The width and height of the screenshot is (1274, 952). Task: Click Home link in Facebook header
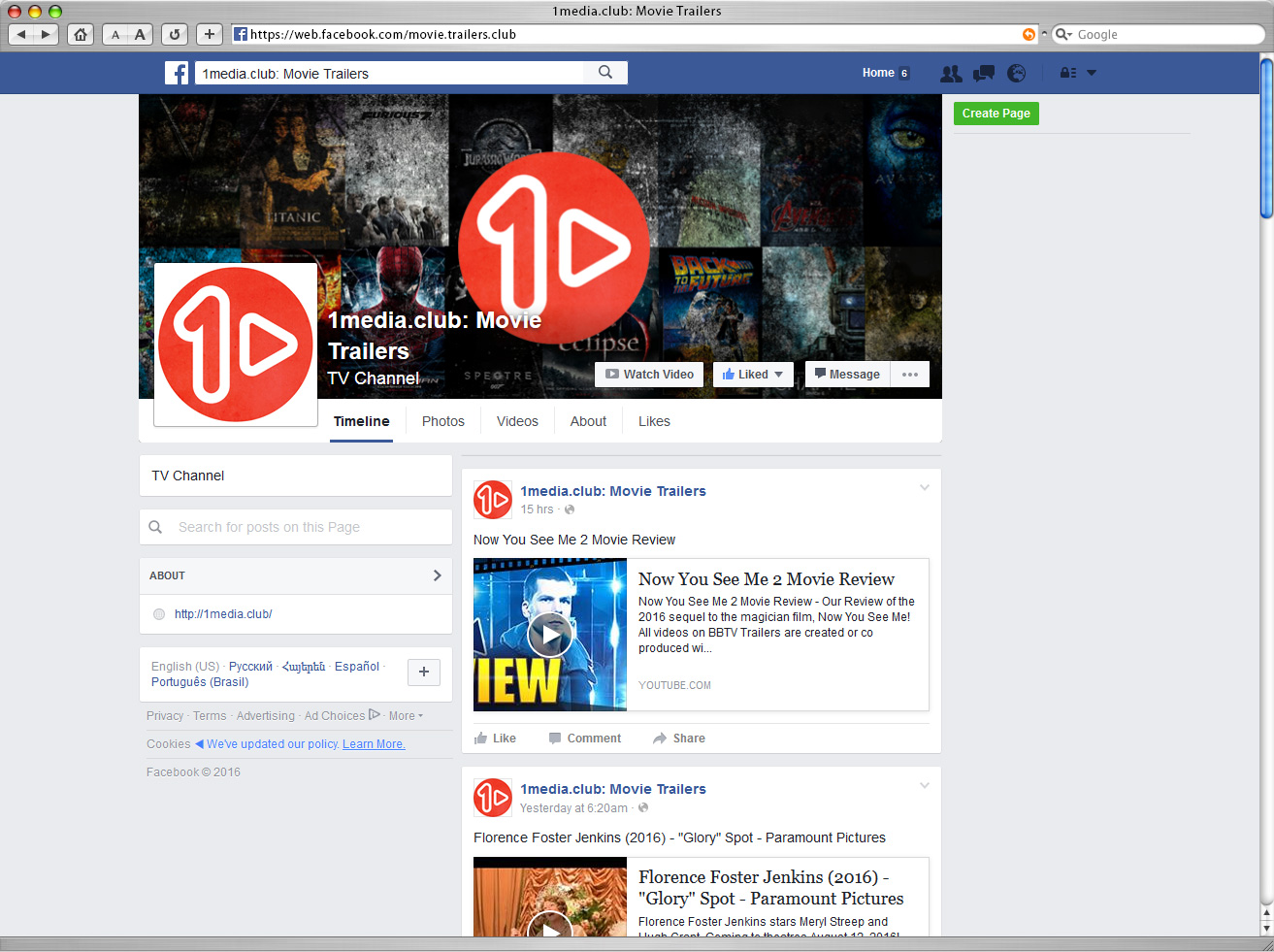(x=878, y=73)
